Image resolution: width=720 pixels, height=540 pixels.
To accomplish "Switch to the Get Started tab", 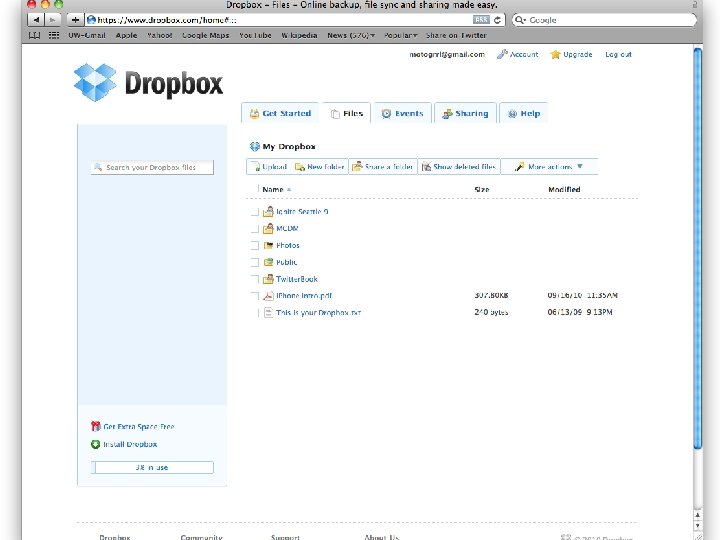I will pyautogui.click(x=280, y=113).
